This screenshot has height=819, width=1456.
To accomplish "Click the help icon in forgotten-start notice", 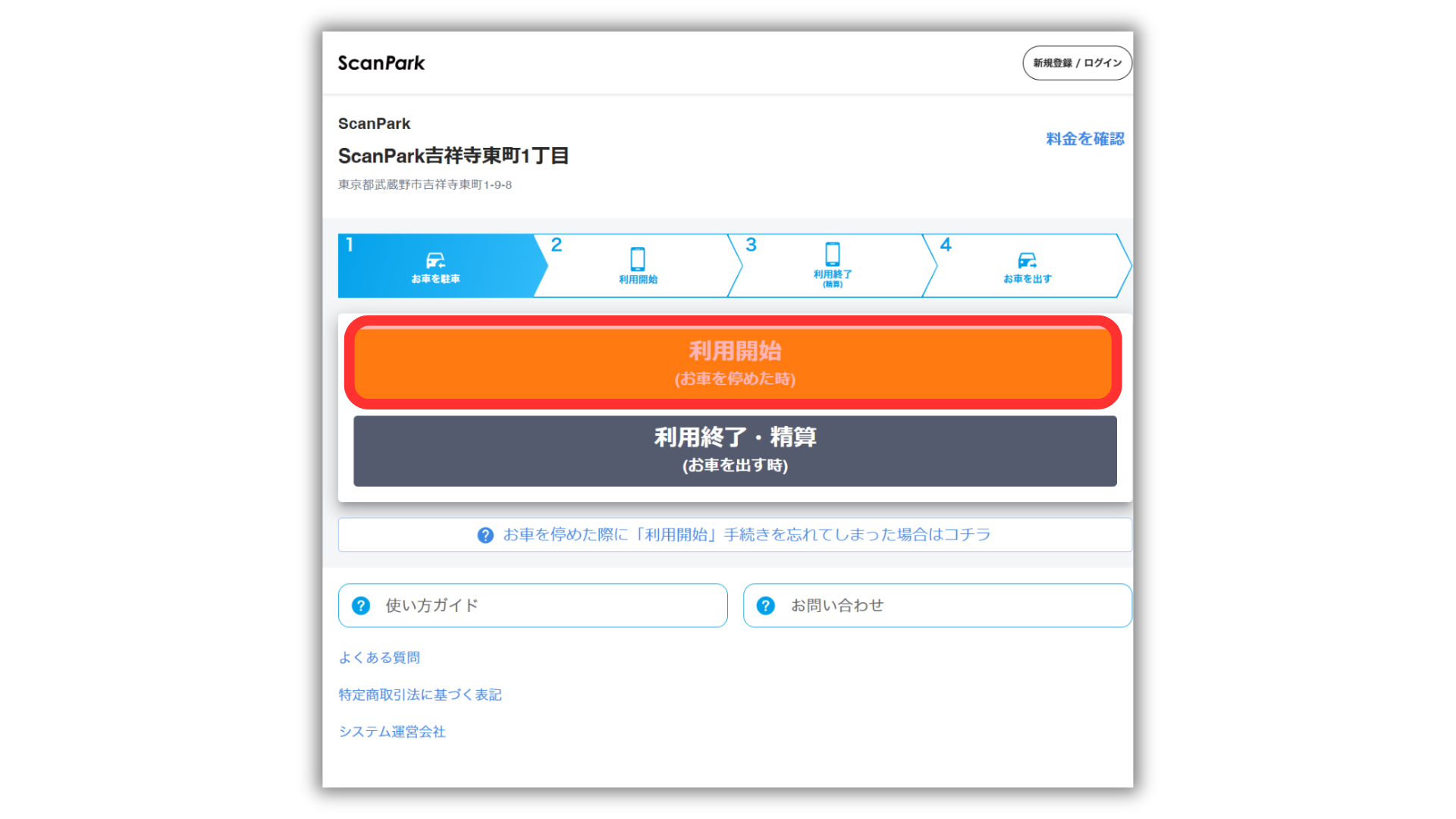I will coord(485,535).
